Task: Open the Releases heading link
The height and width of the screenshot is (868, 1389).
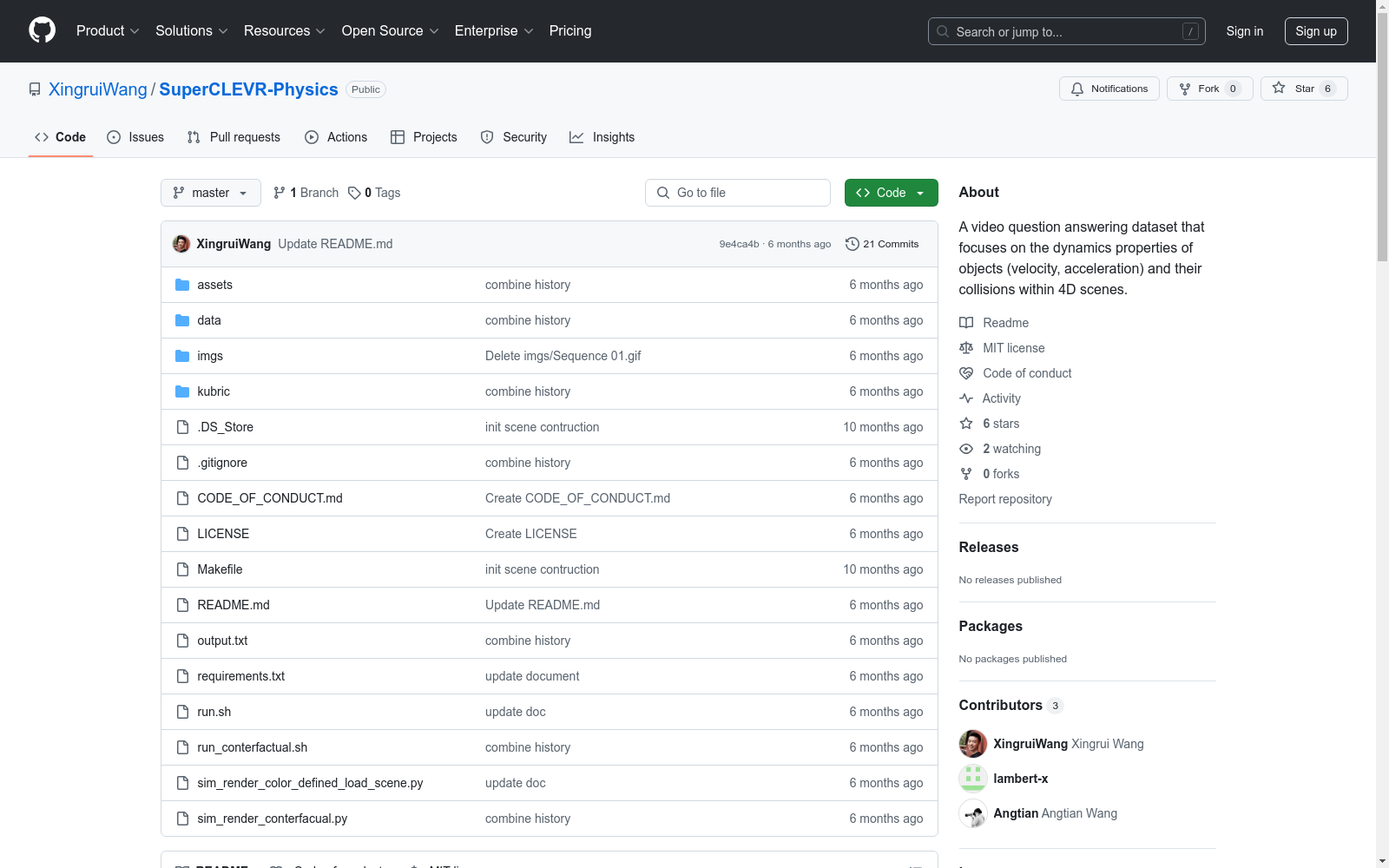Action: coord(989,547)
